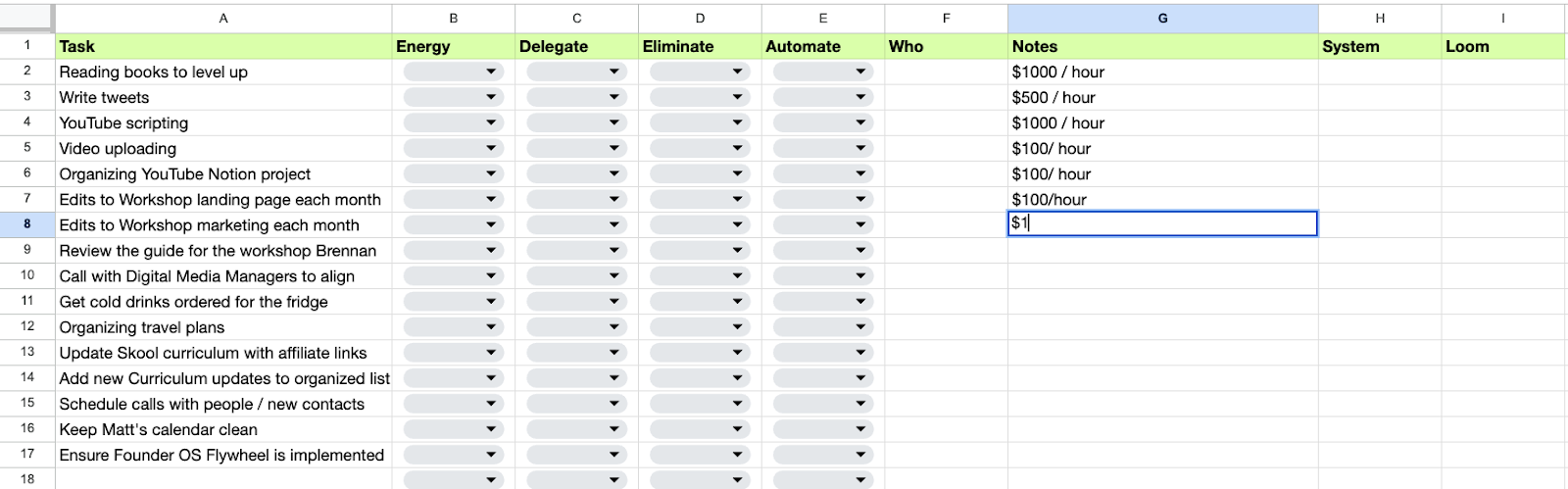The height and width of the screenshot is (489, 1568).
Task: Click the Task header cell
Action: pos(223,46)
